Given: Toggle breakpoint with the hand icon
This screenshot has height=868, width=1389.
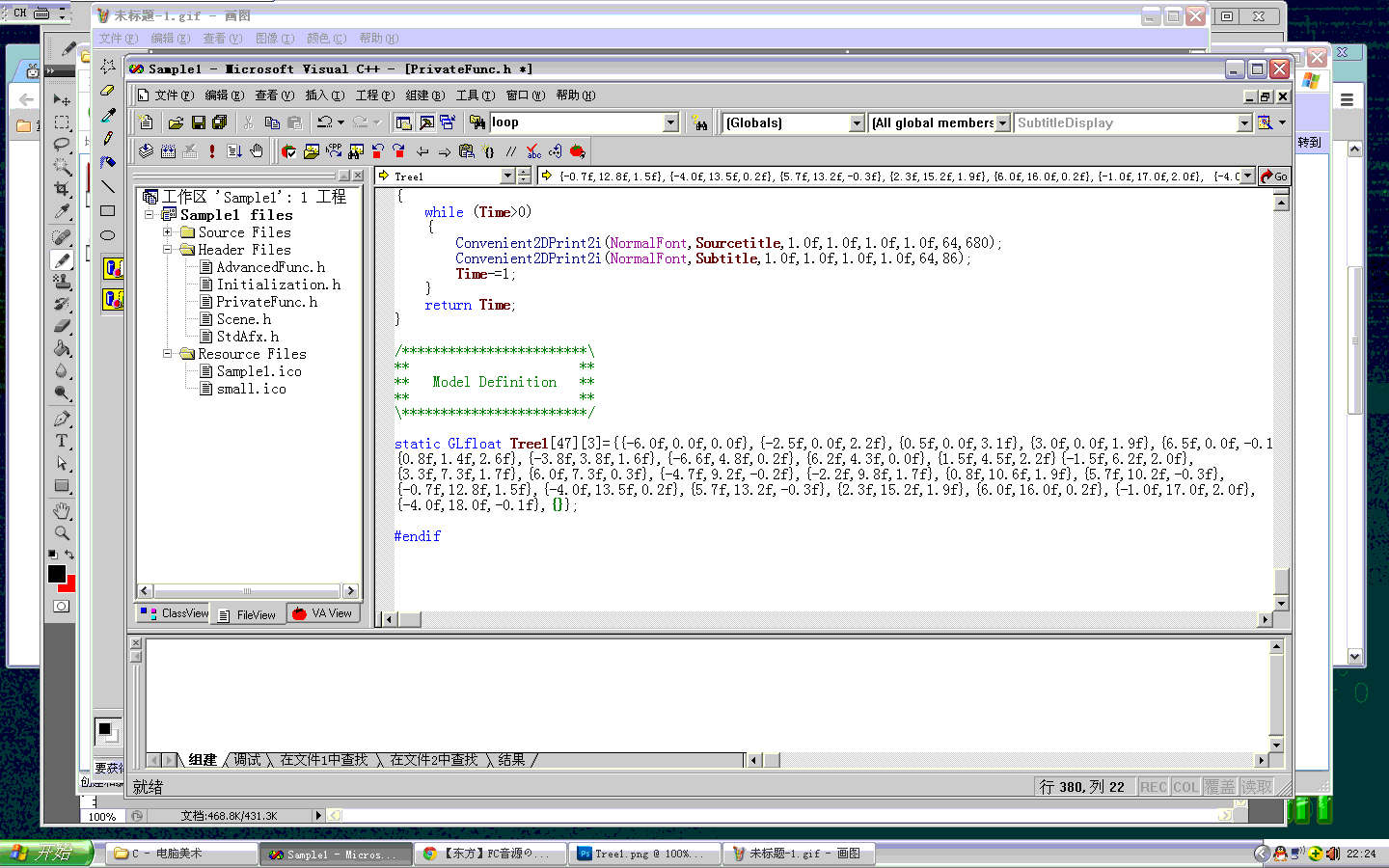Looking at the screenshot, I should coord(257,151).
